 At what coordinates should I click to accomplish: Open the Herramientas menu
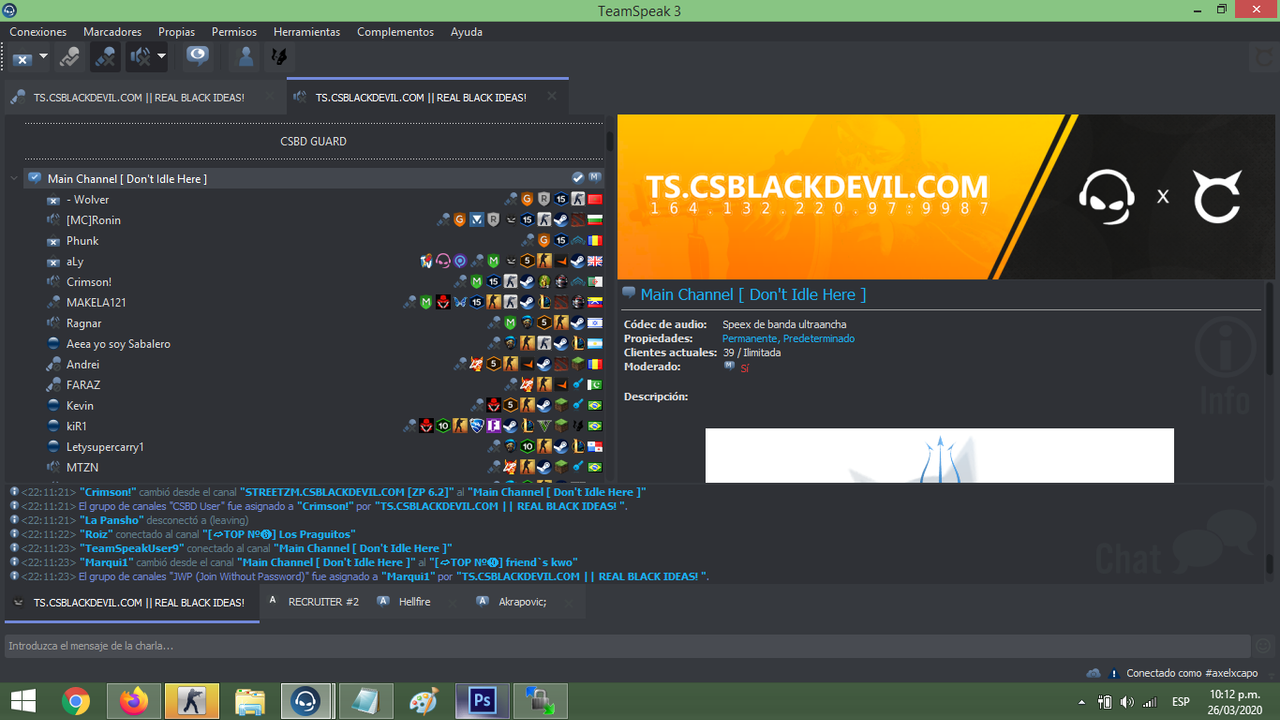pyautogui.click(x=306, y=32)
